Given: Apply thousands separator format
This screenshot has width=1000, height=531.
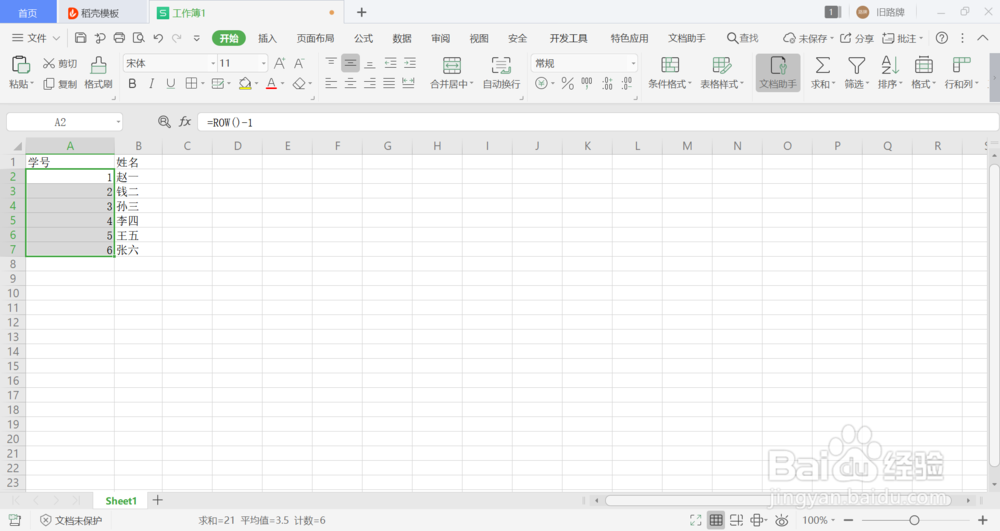Looking at the screenshot, I should [x=587, y=84].
